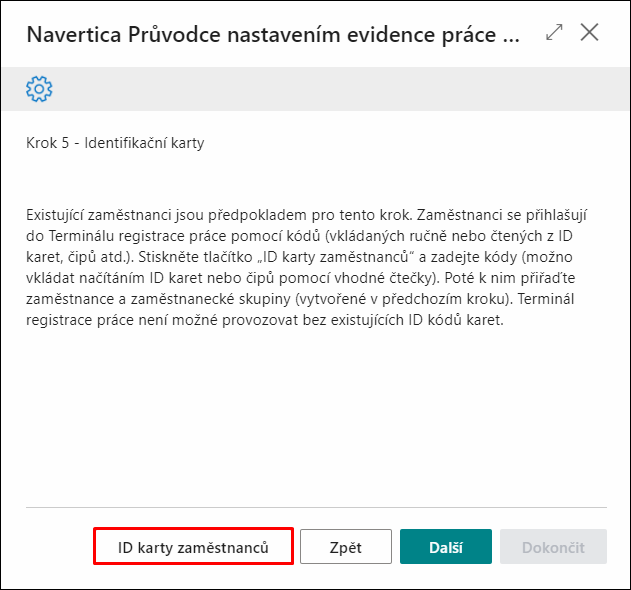The height and width of the screenshot is (590, 631).
Task: Expand the wizard dialog to full screen
Action: tap(554, 32)
